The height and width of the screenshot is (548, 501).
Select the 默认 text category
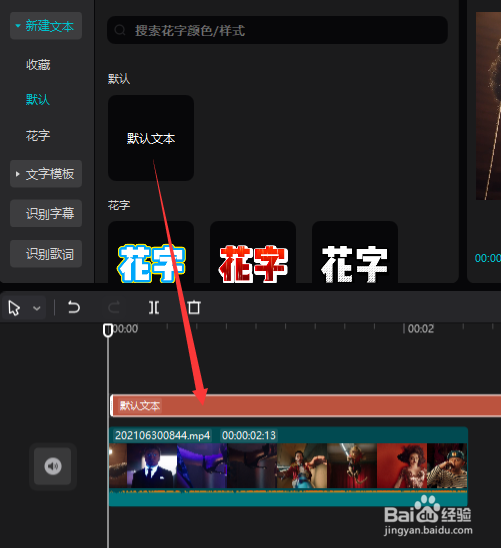[x=38, y=100]
